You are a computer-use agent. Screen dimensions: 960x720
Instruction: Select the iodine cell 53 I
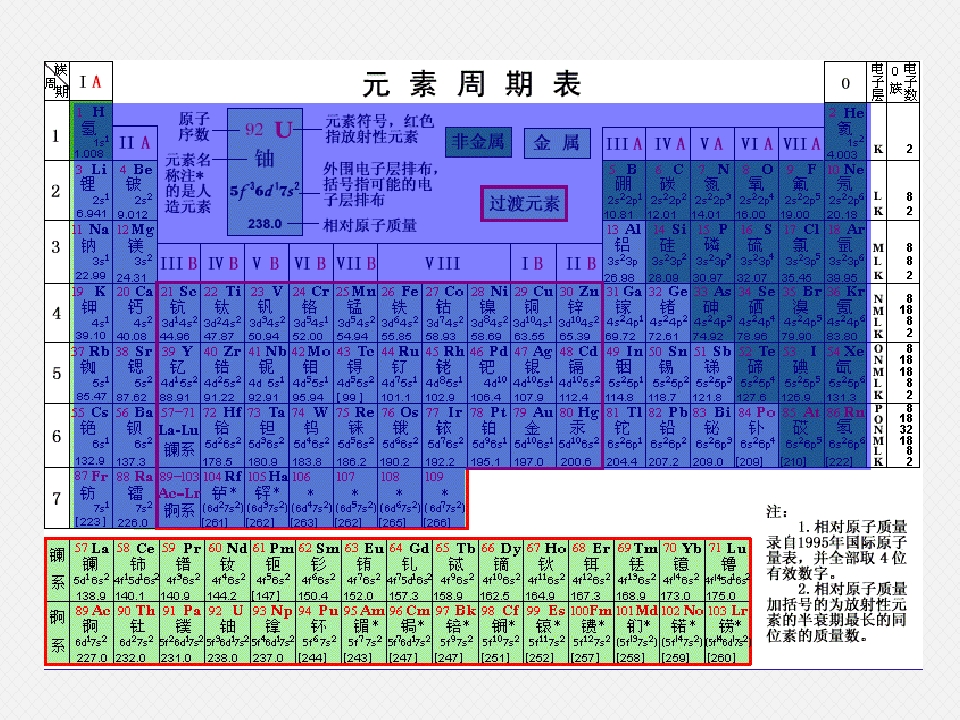point(801,372)
